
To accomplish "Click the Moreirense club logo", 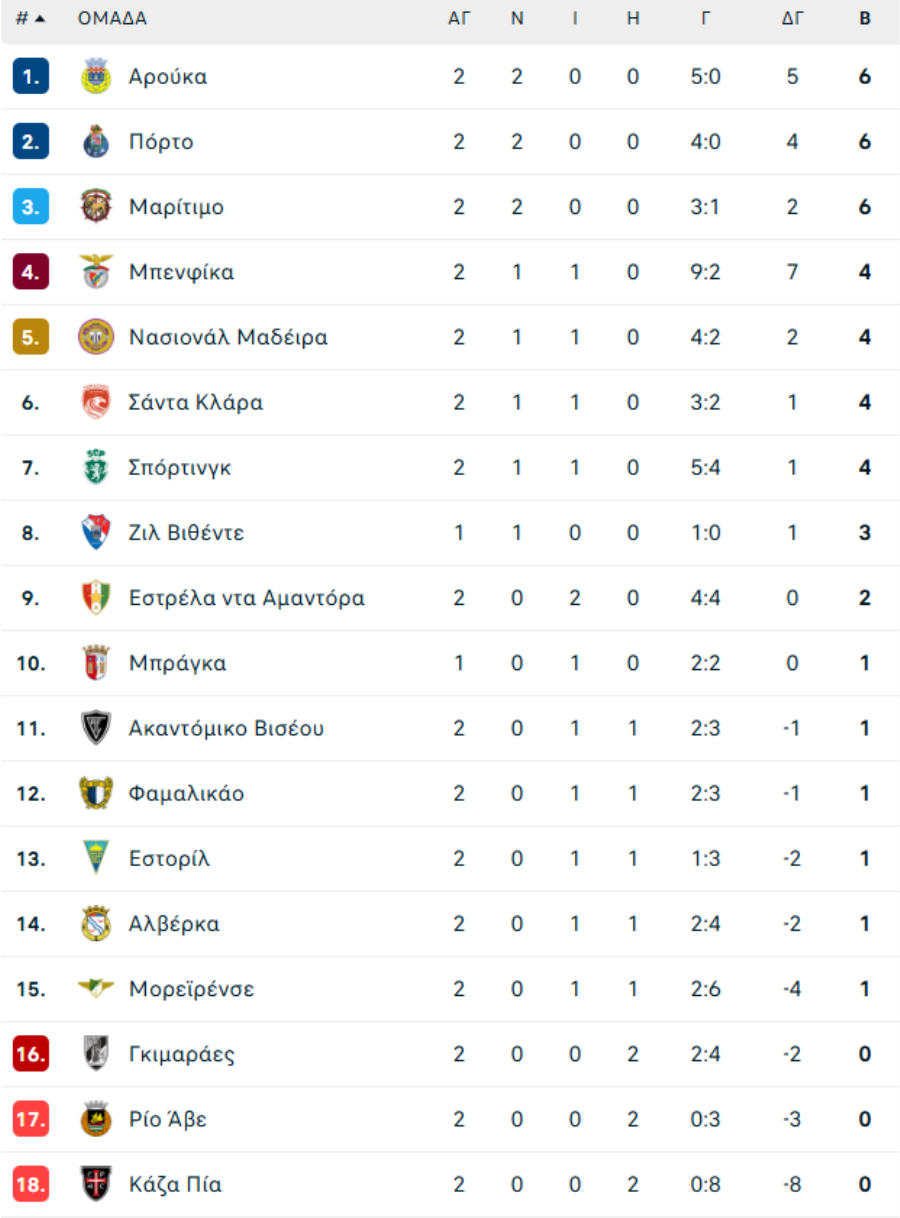I will coord(96,989).
